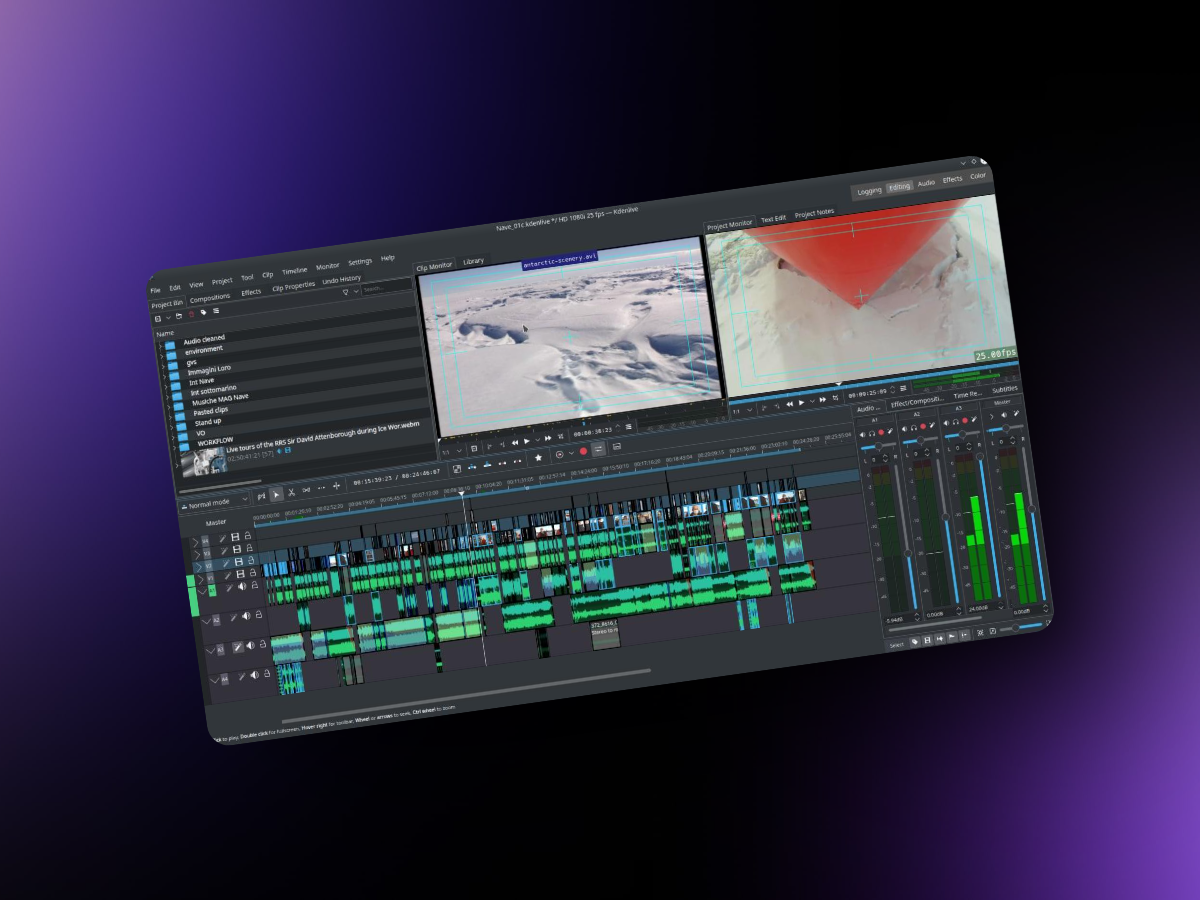Click the tag icon in Project Bin toolbar
Image resolution: width=1200 pixels, height=900 pixels.
click(203, 313)
